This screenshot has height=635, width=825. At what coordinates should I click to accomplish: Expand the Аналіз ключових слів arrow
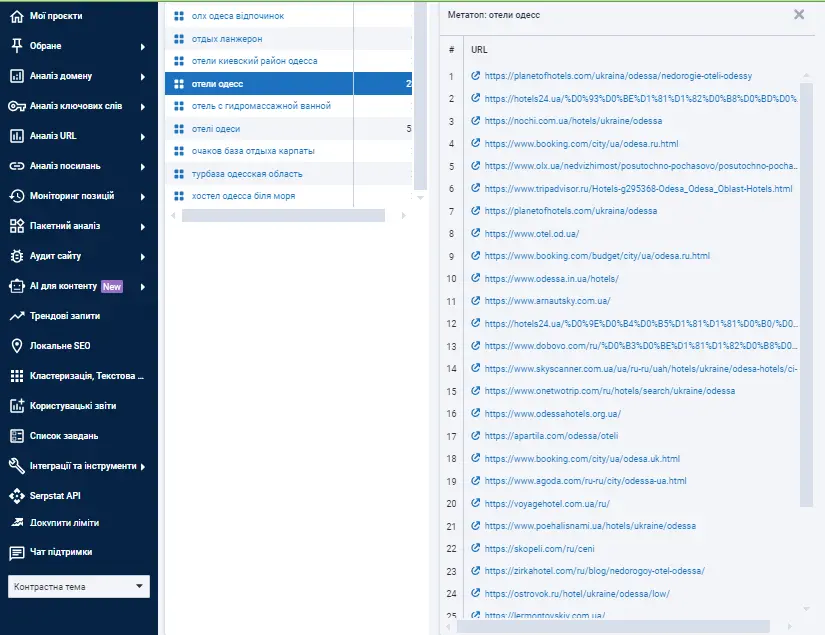(143, 107)
